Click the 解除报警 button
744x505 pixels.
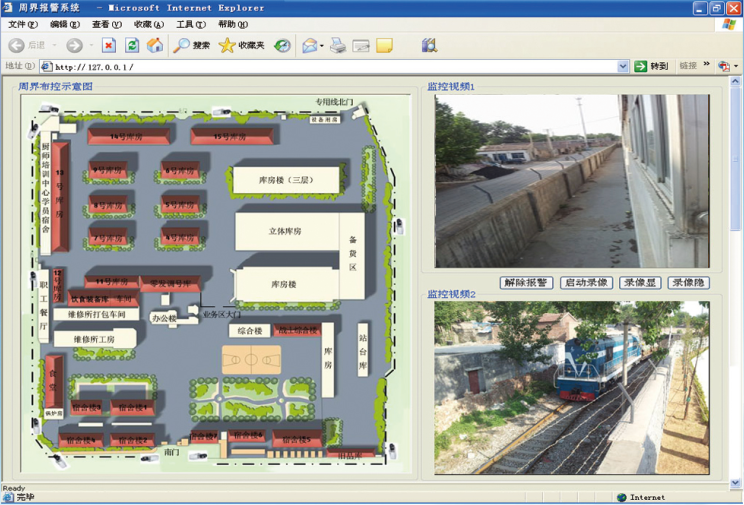pos(526,283)
